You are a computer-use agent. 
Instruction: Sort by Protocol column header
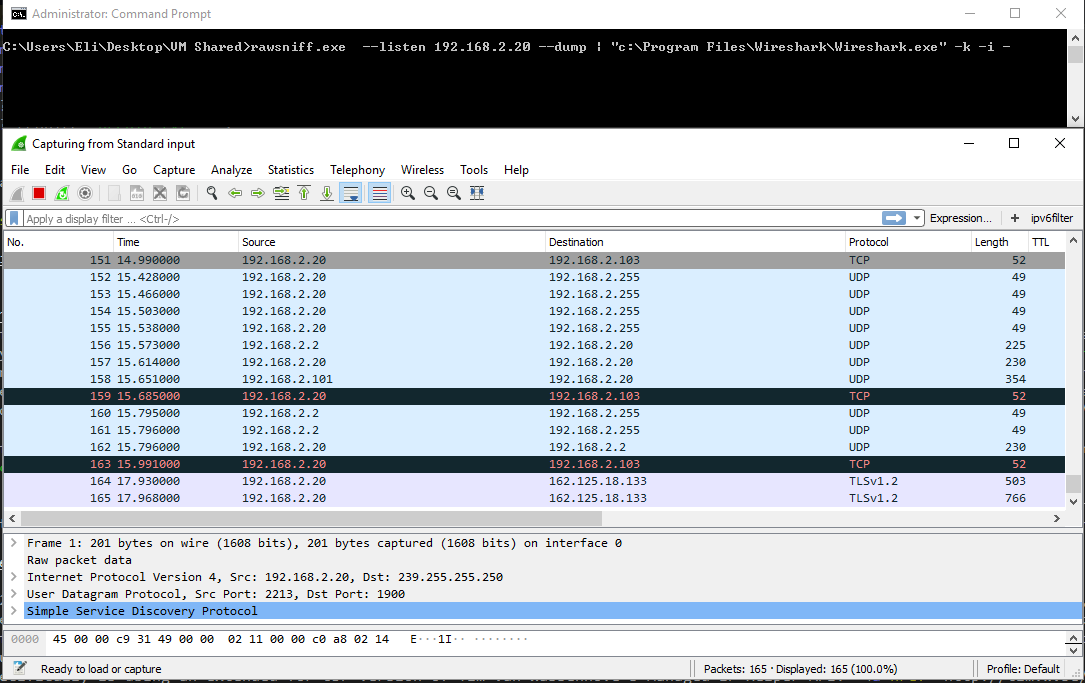click(x=909, y=242)
